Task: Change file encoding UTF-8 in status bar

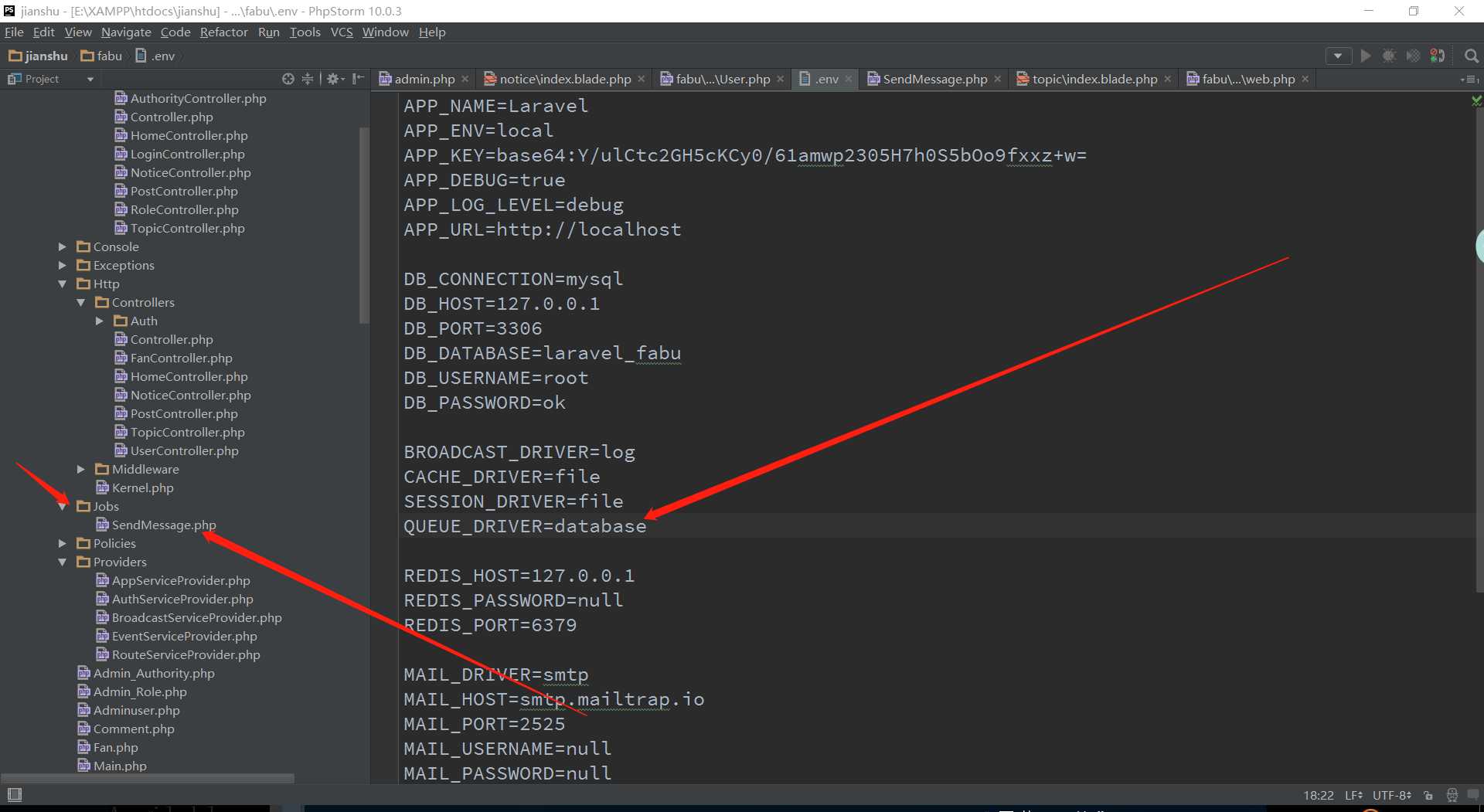Action: 1392,795
